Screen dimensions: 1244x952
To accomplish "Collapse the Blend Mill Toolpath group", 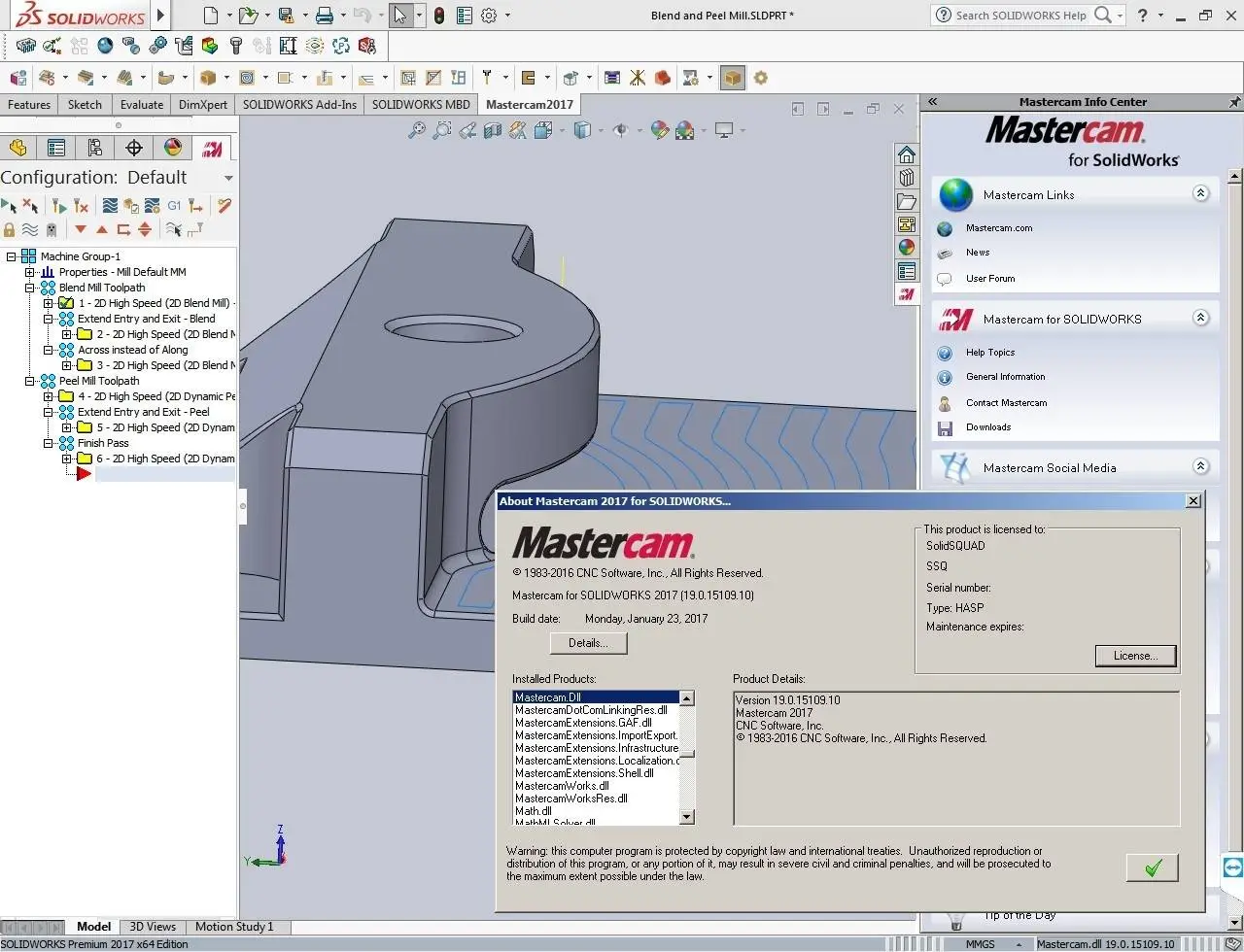I will point(30,288).
